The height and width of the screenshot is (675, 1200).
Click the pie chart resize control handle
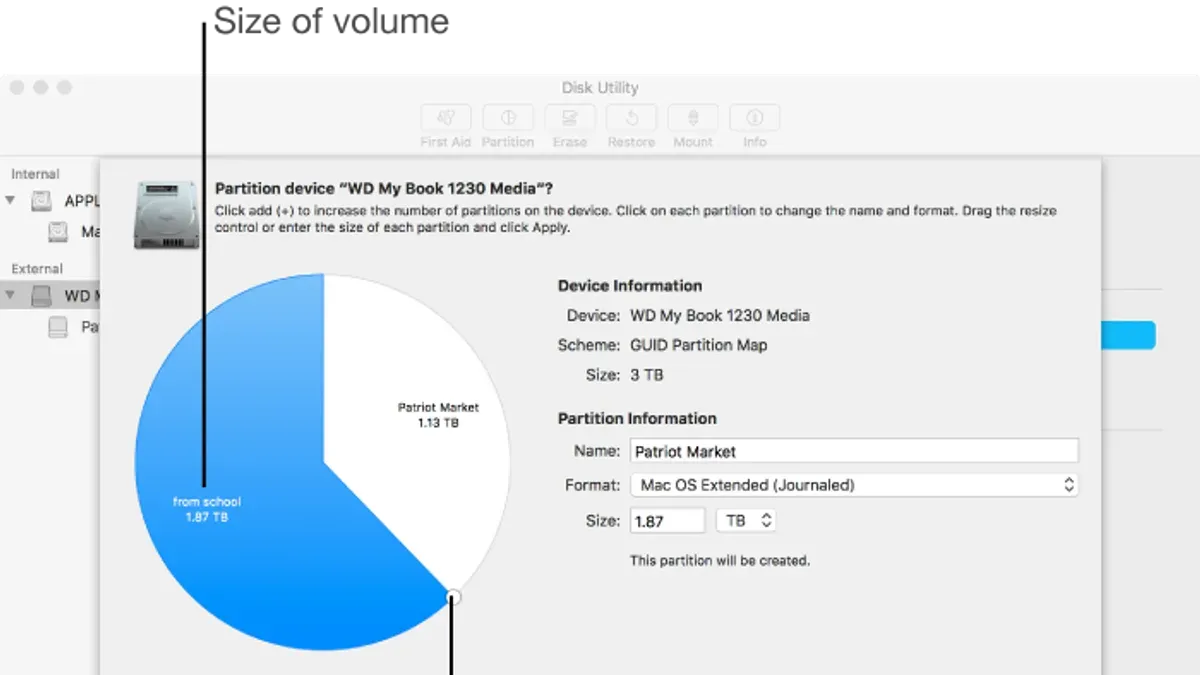click(x=454, y=597)
